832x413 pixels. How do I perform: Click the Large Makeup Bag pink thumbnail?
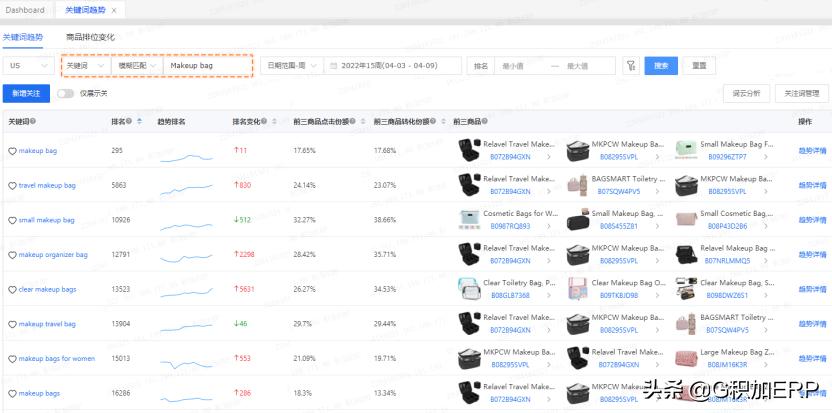[686, 358]
